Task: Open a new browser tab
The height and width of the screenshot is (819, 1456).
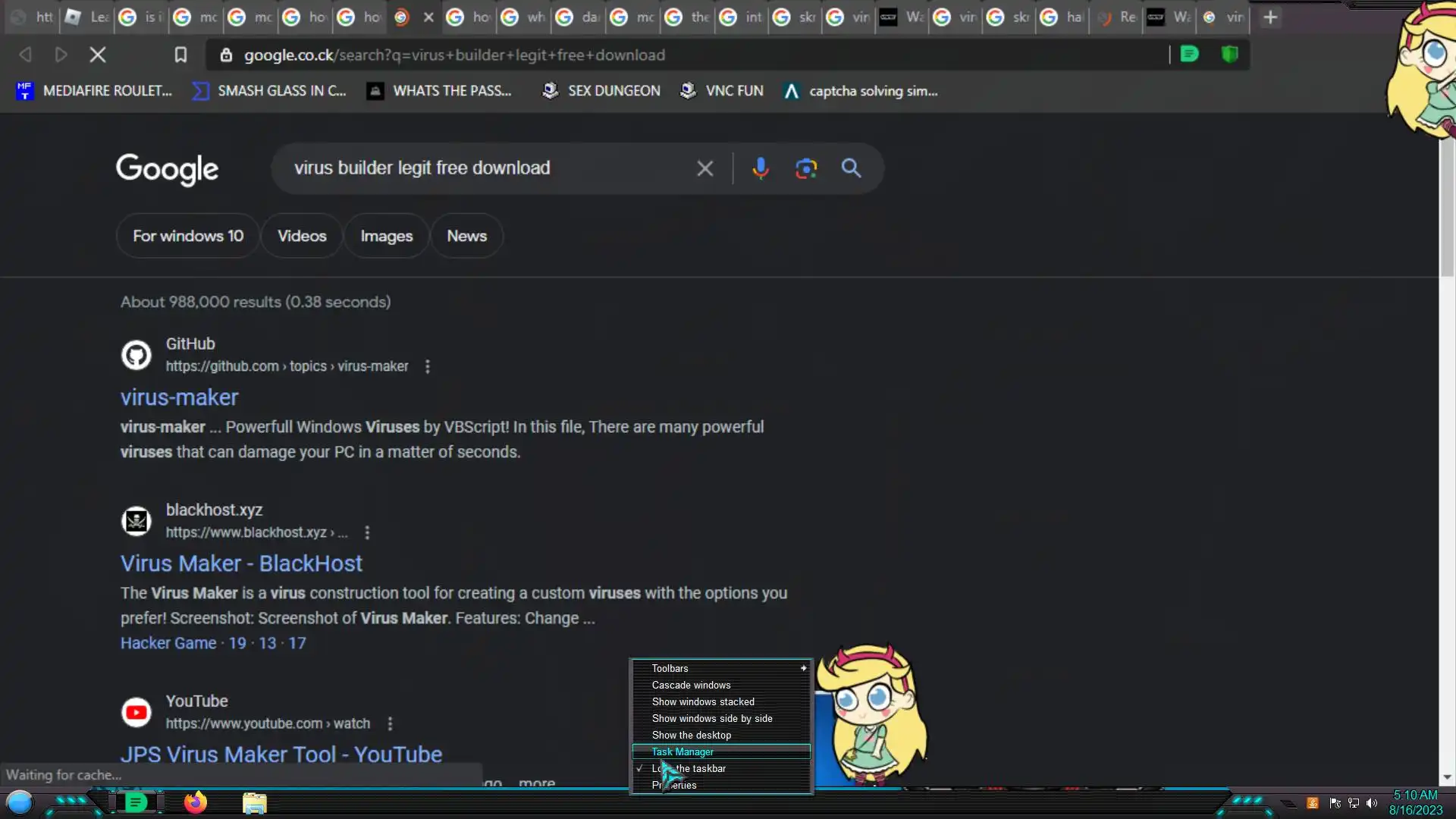Action: click(1270, 17)
